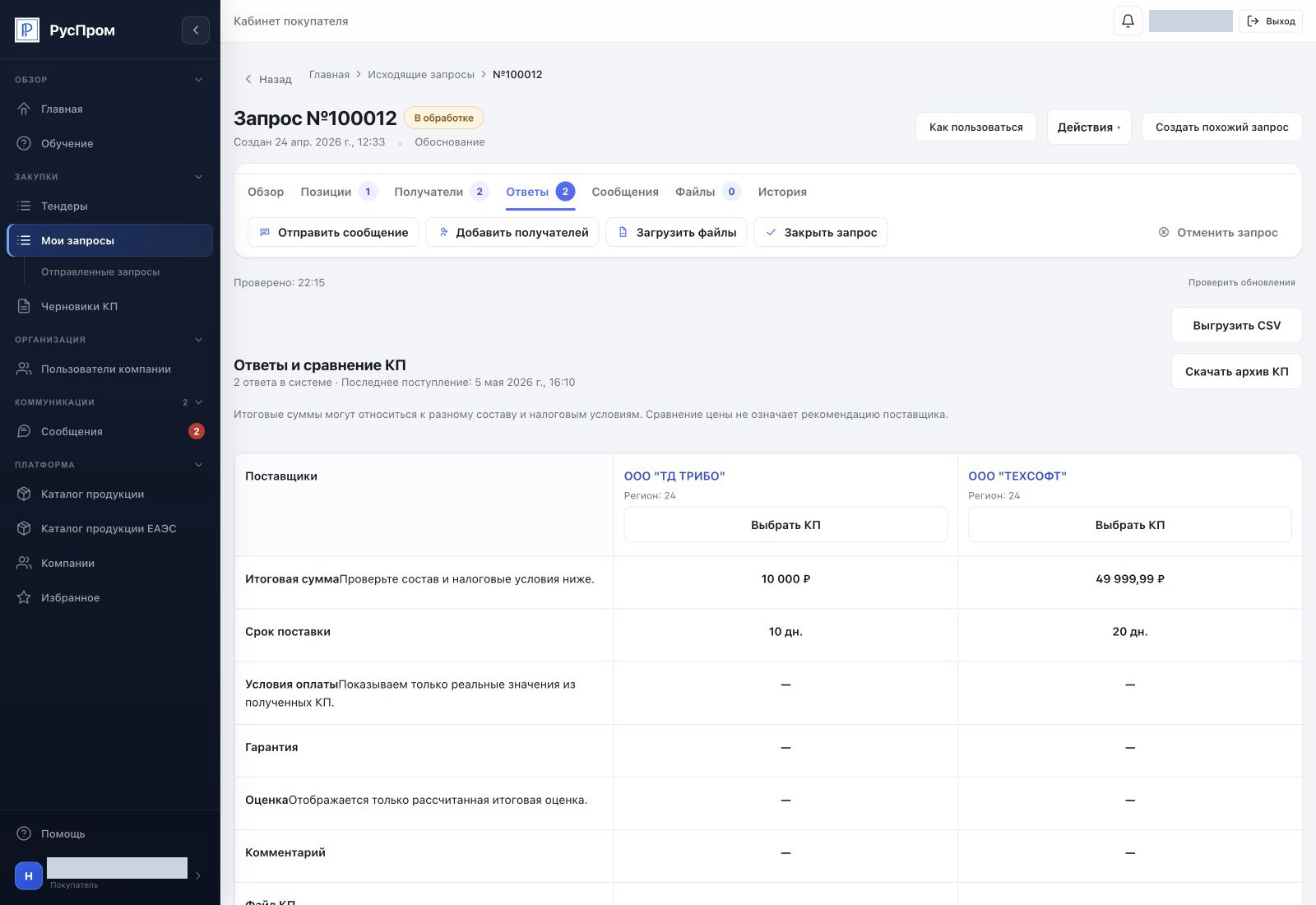Choose Выбрать КП for ООО "ТЕХСОФТ"
Viewport: 1316px width, 905px height.
coord(1129,525)
